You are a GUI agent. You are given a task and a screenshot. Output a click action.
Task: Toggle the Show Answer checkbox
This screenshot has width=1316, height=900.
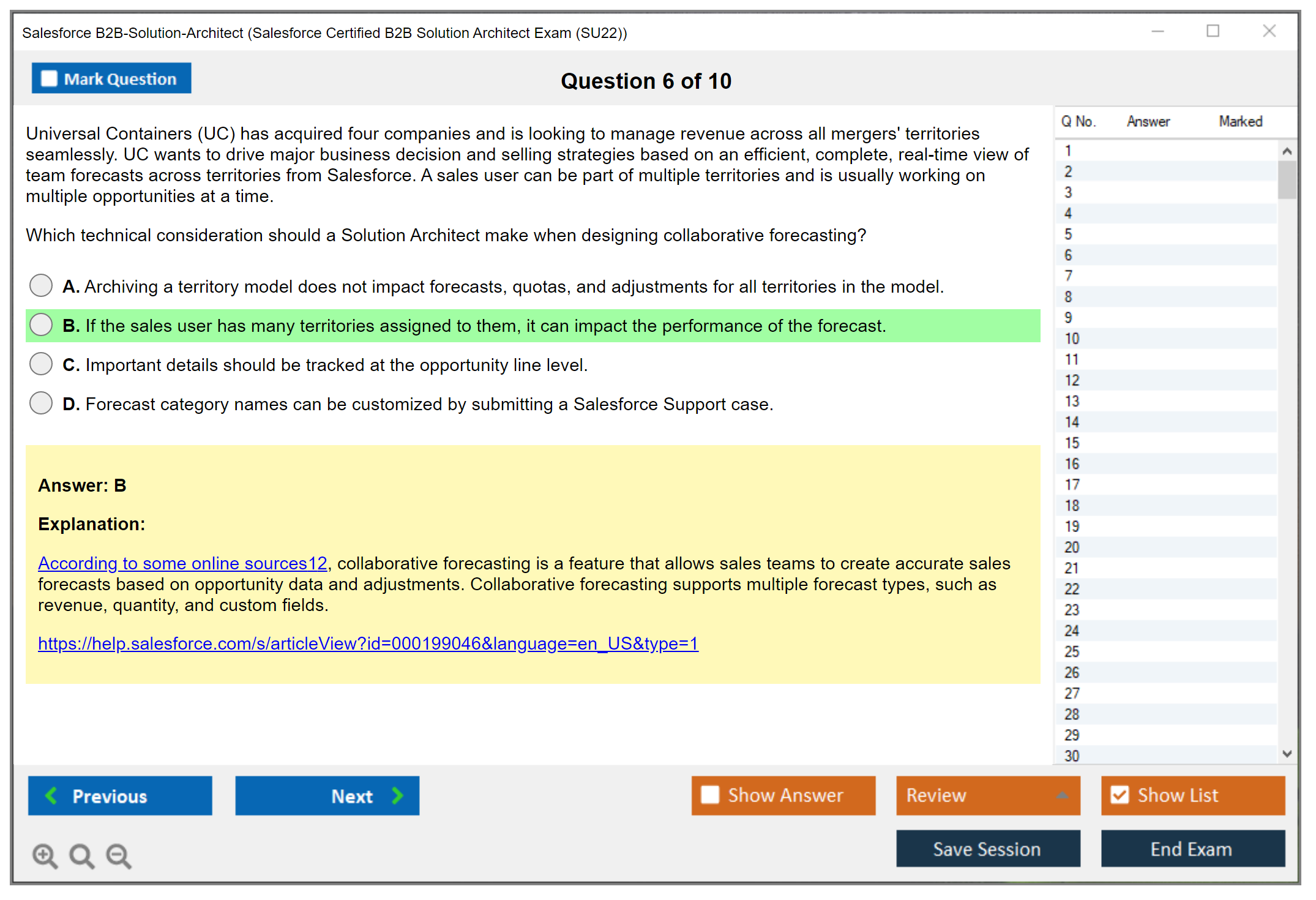click(x=710, y=795)
